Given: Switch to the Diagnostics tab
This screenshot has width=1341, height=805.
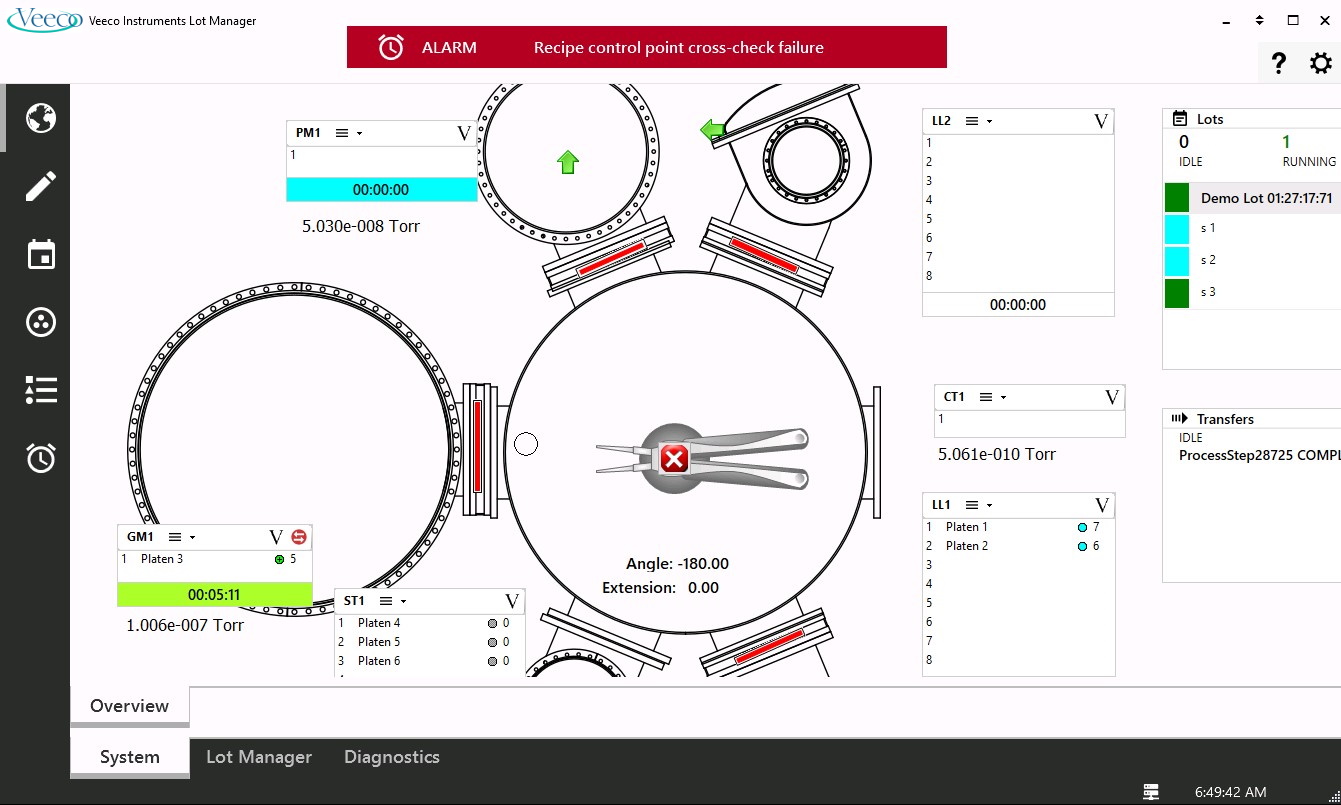Looking at the screenshot, I should click(392, 757).
